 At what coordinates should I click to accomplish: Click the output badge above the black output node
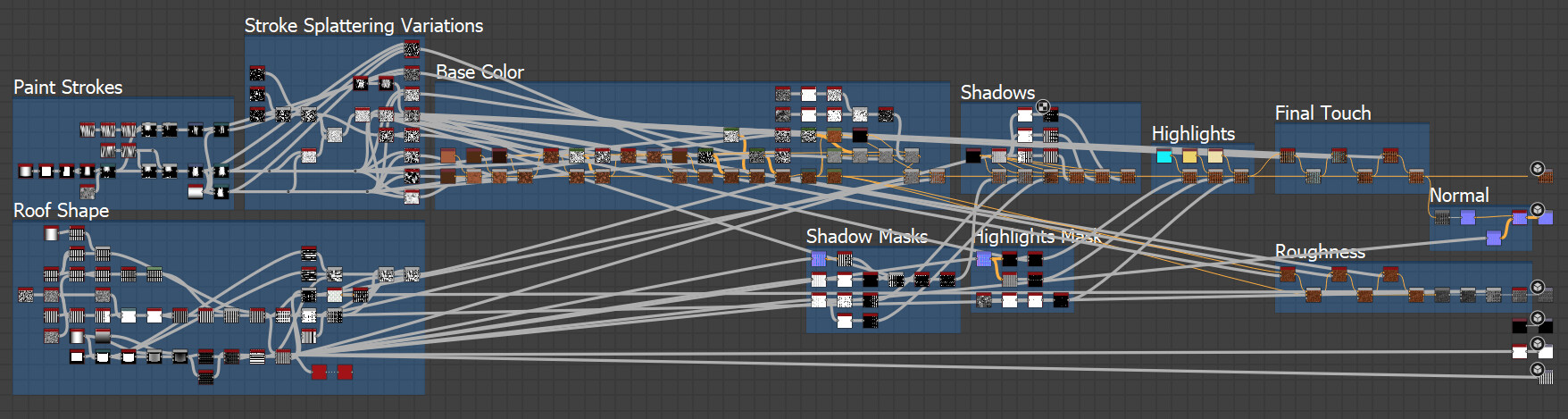pos(1537,317)
